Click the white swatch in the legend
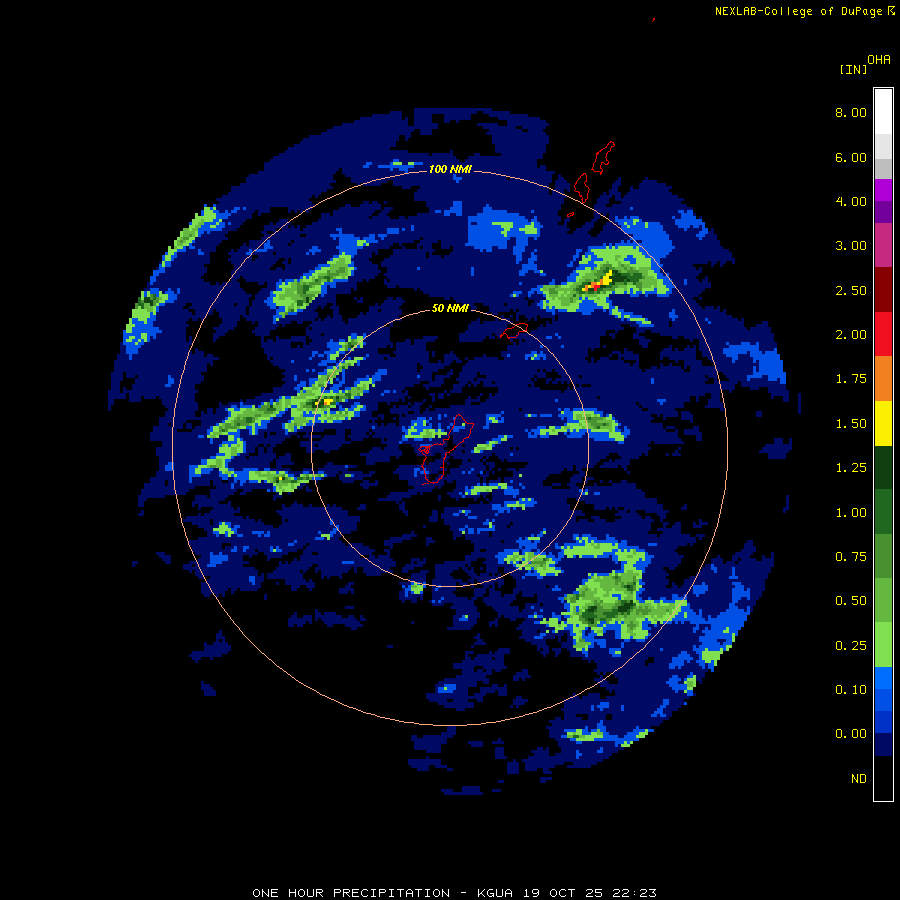This screenshot has width=900, height=900. click(x=883, y=112)
